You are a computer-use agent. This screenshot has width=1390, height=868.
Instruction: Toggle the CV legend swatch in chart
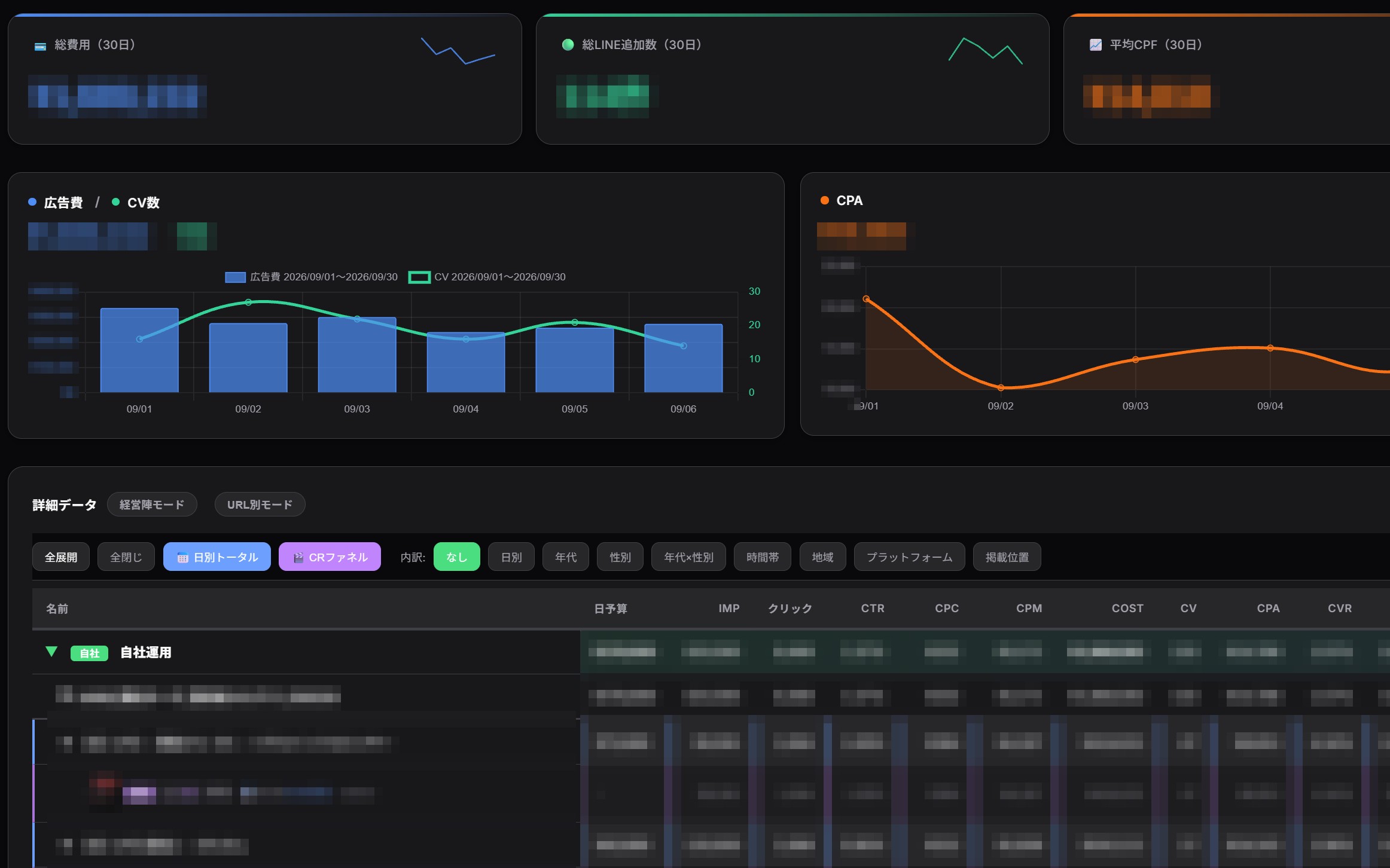pyautogui.click(x=419, y=277)
